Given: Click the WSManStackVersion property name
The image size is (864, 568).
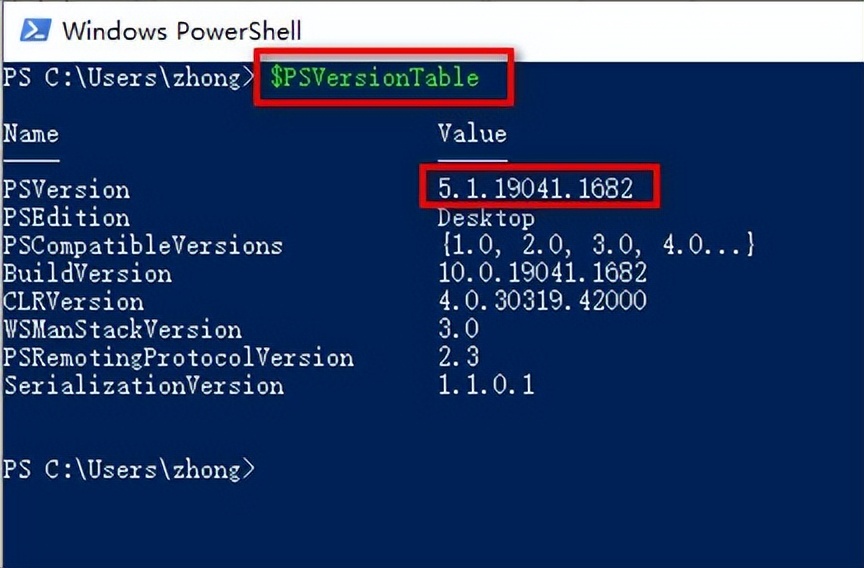Looking at the screenshot, I should click(x=122, y=329).
